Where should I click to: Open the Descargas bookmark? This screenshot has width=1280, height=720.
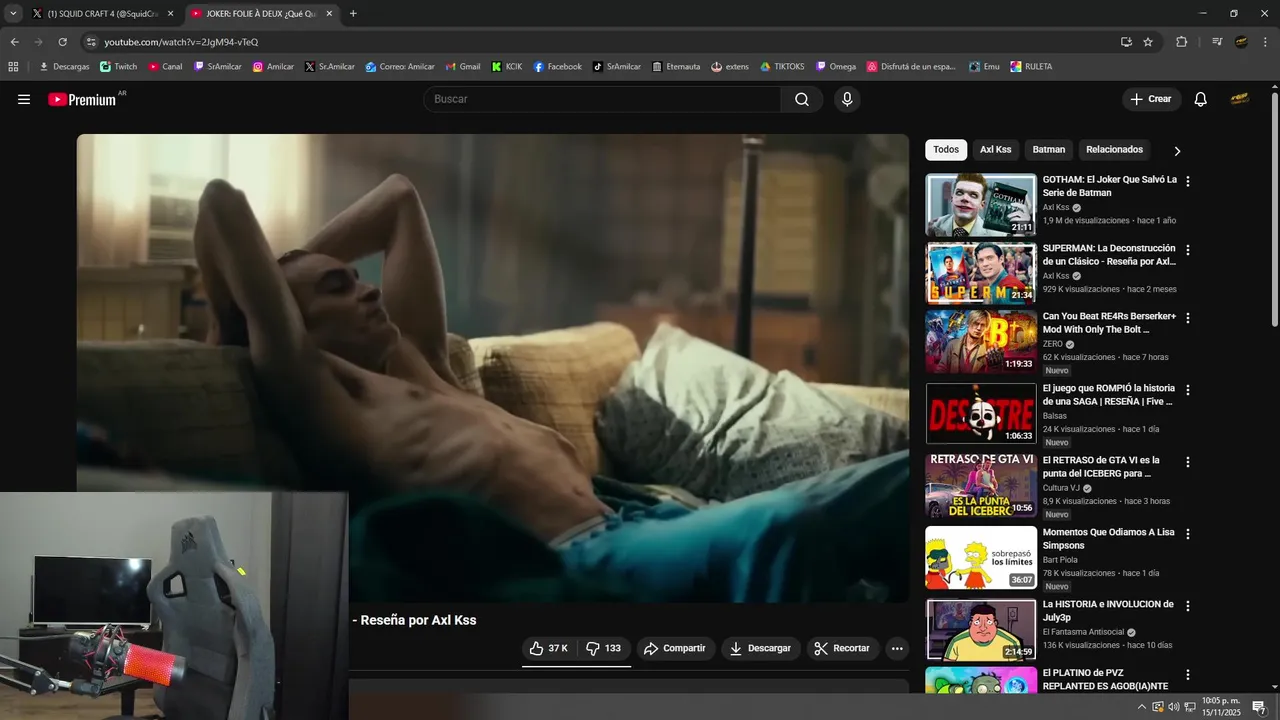tap(64, 67)
